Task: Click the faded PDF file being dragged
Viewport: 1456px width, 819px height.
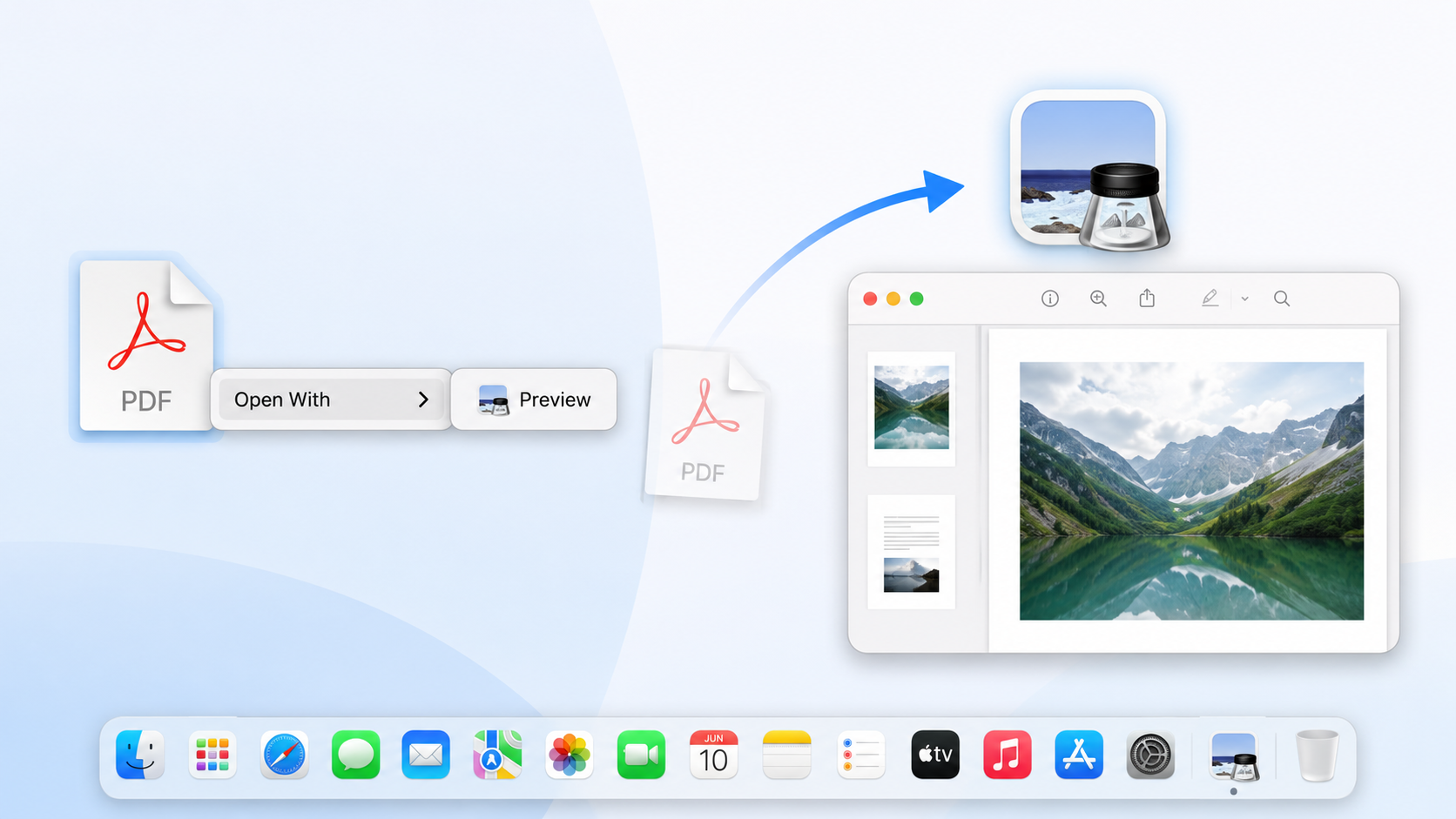Action: click(704, 424)
